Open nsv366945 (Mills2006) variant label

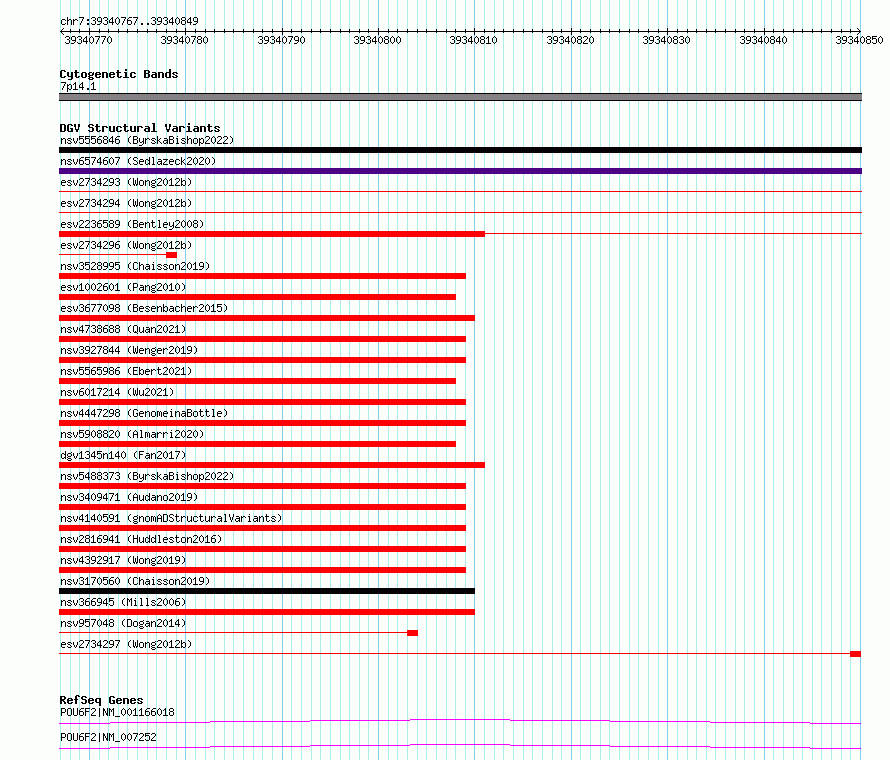tap(123, 602)
